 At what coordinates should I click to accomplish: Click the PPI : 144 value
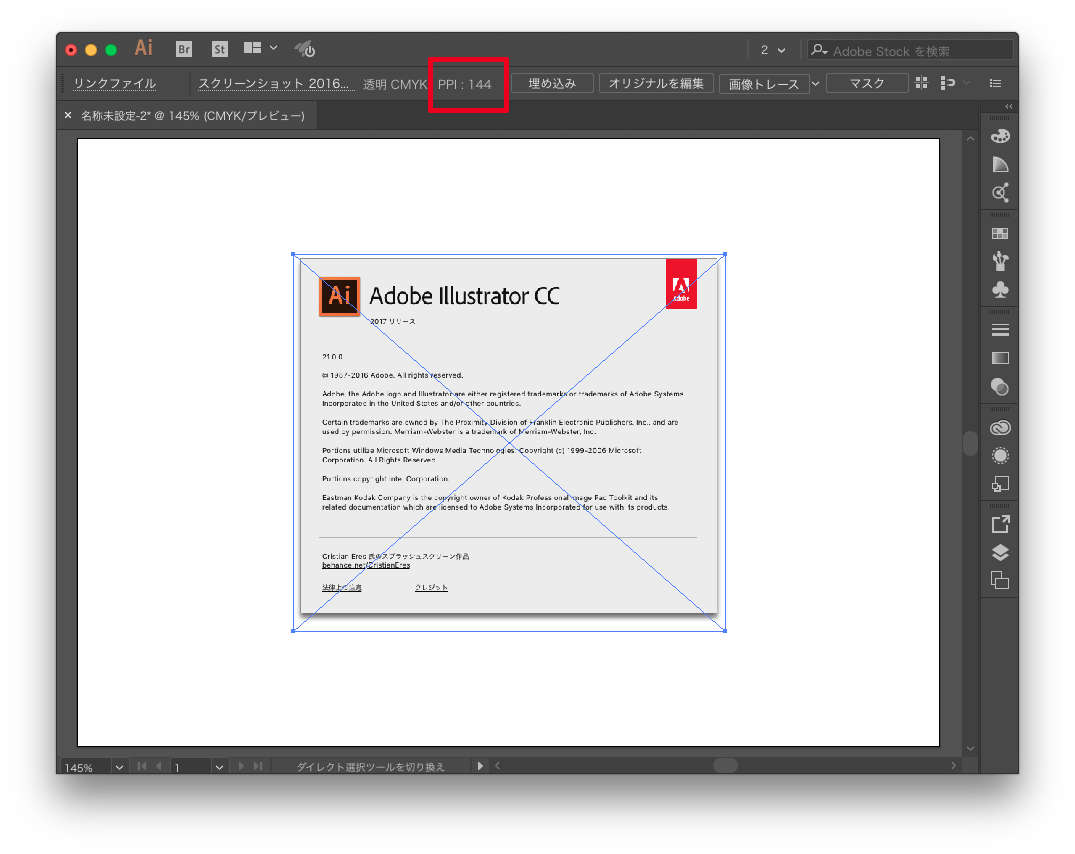click(465, 84)
